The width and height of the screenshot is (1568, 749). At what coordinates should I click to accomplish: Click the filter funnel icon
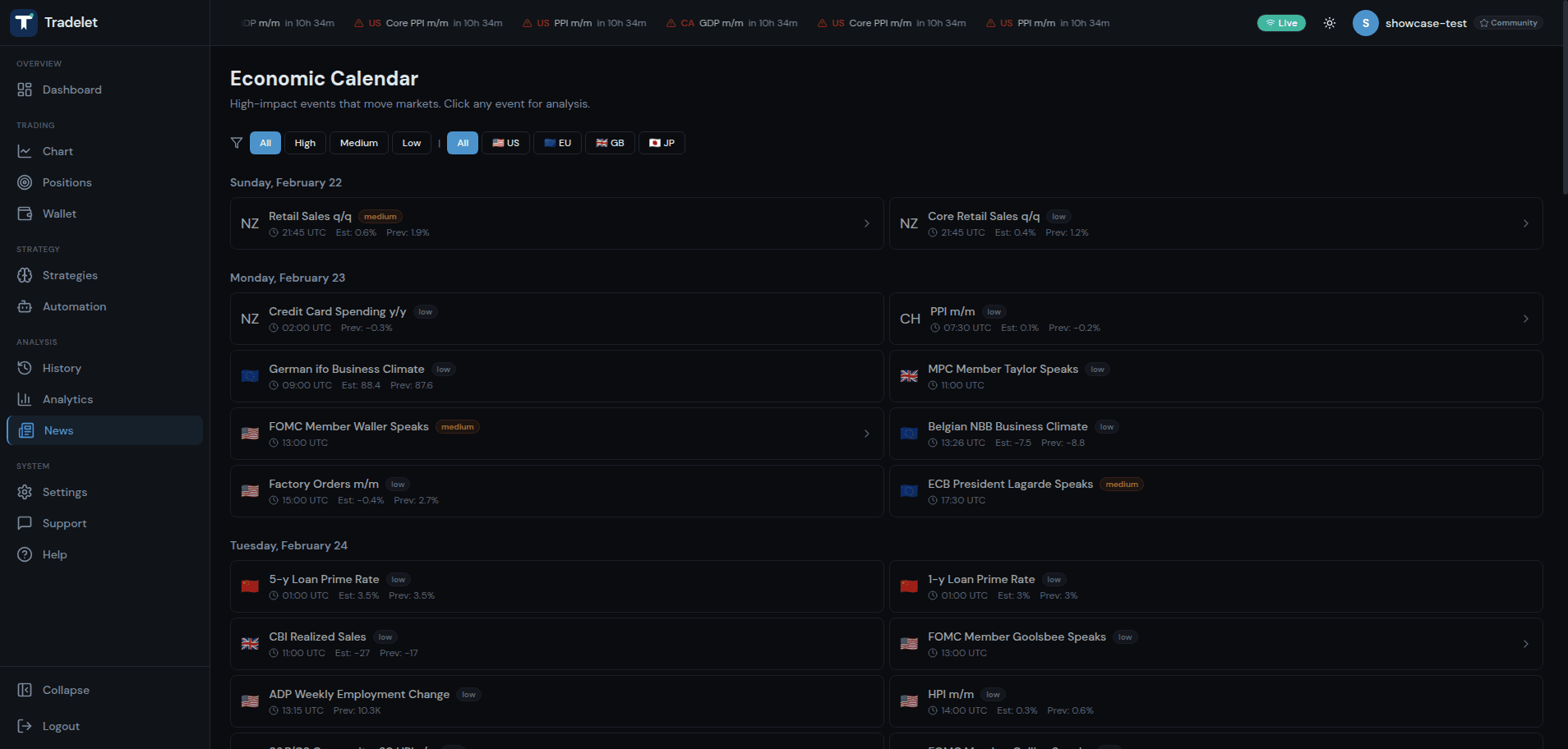click(236, 142)
